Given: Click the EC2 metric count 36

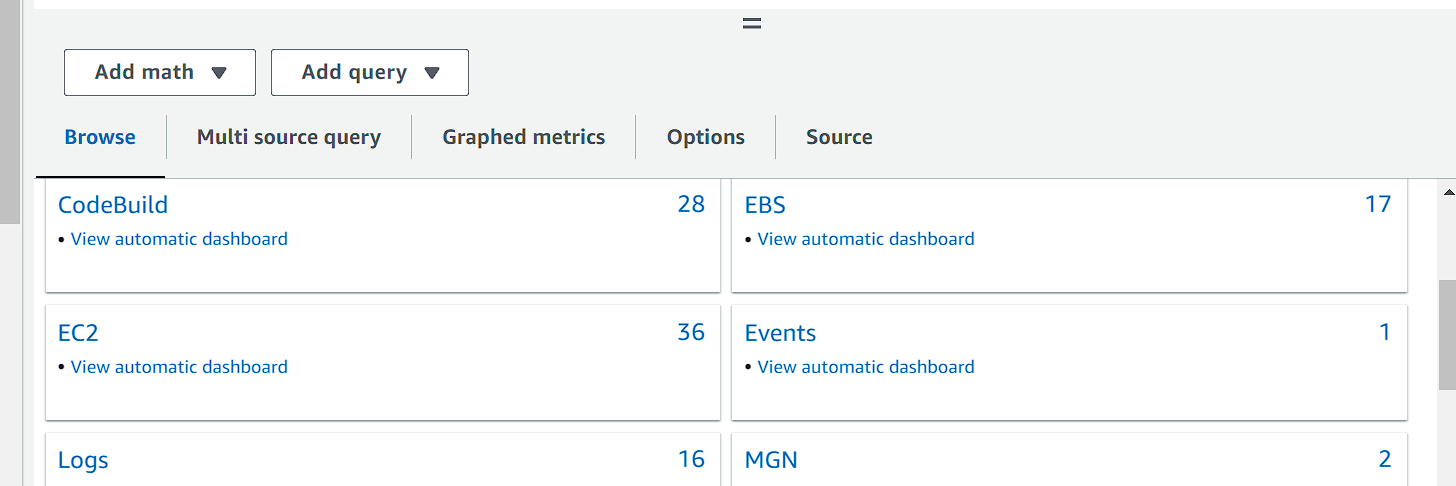Looking at the screenshot, I should click(691, 332).
